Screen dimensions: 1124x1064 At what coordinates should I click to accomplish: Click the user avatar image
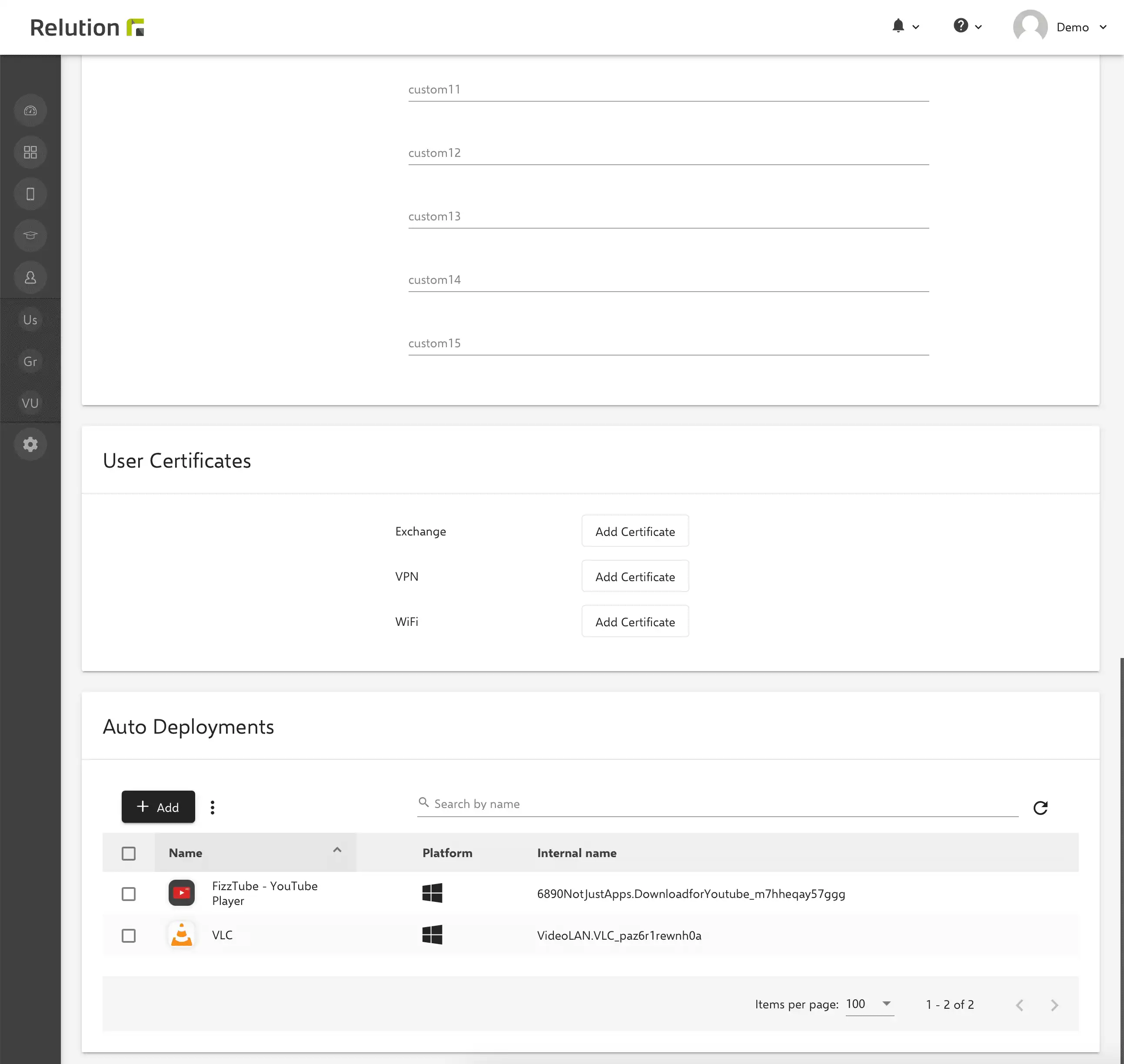point(1030,26)
